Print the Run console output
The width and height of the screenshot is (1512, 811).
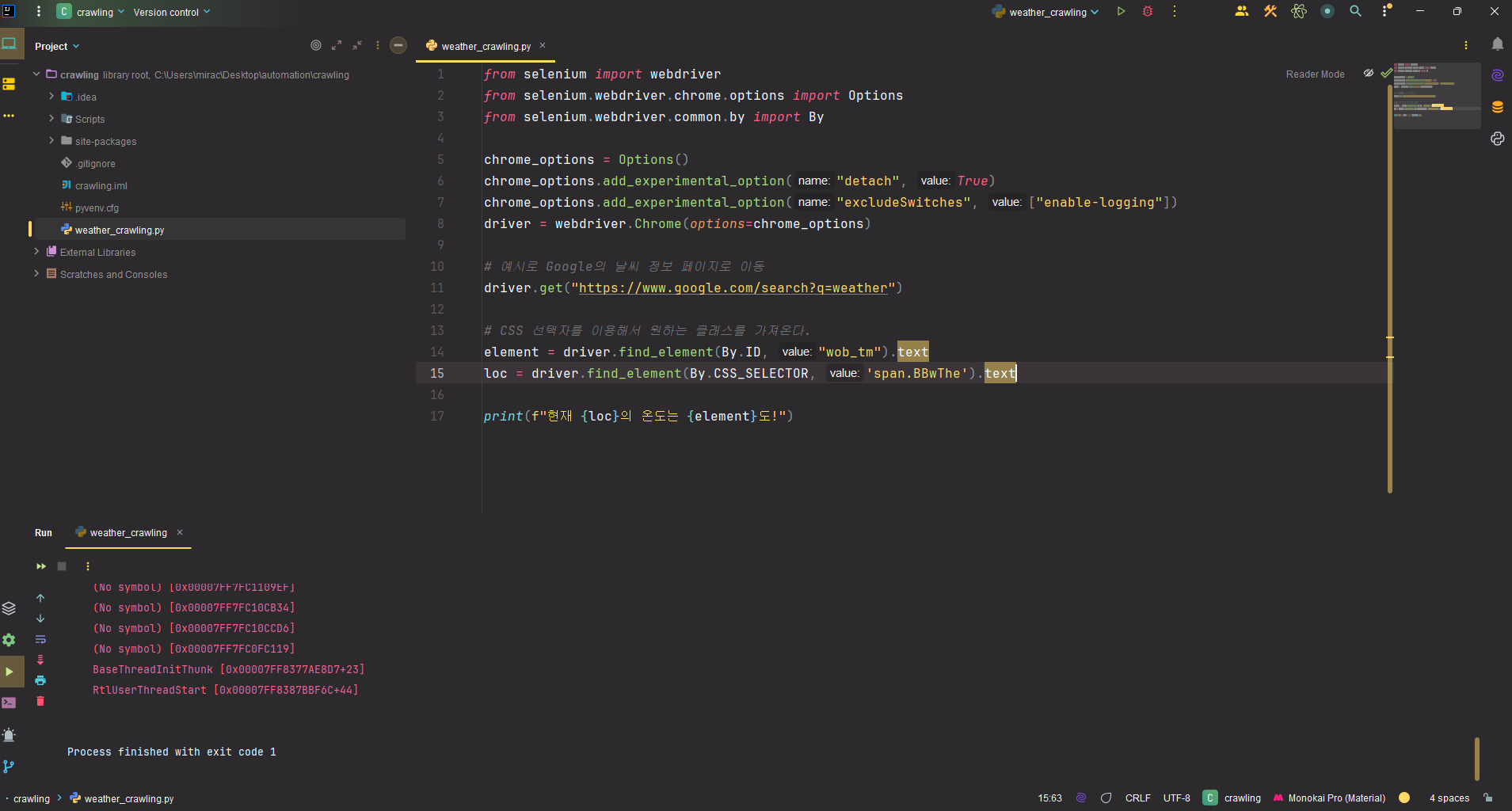(40, 680)
